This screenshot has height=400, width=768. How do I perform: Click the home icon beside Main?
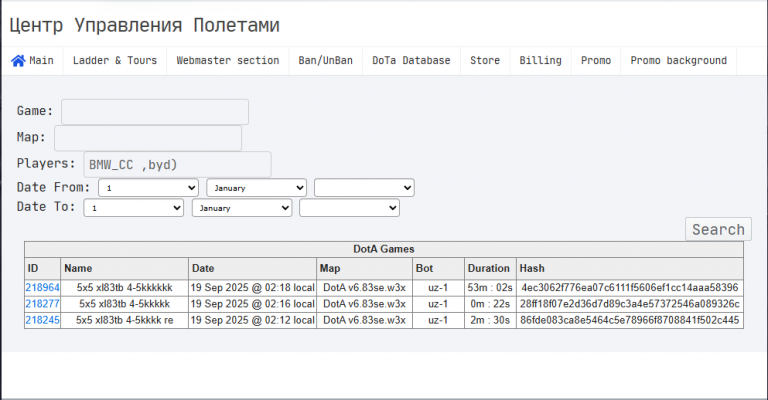[18, 61]
